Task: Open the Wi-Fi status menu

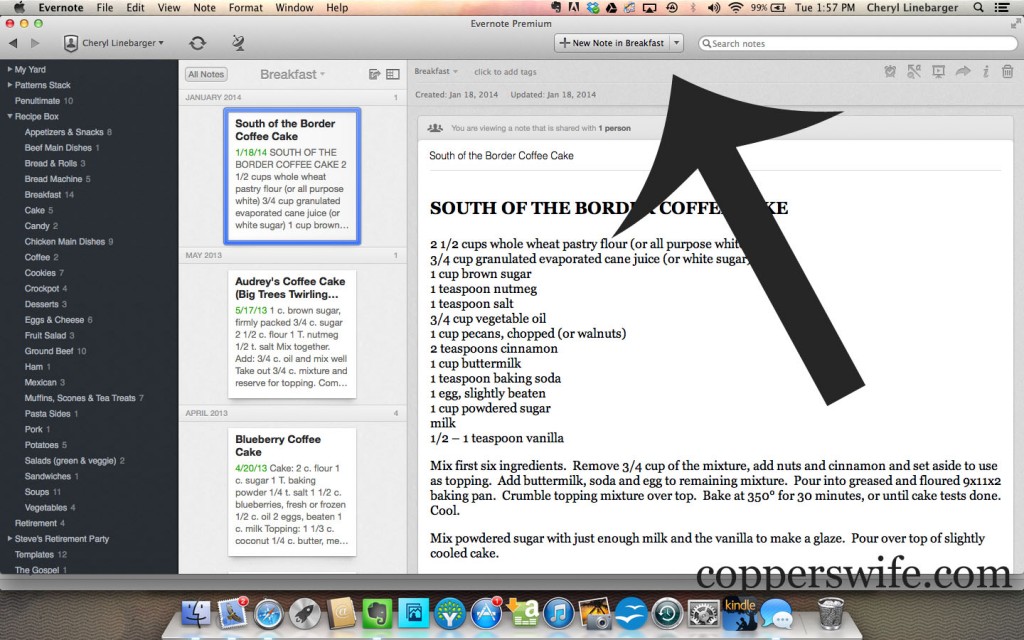Action: coord(736,8)
